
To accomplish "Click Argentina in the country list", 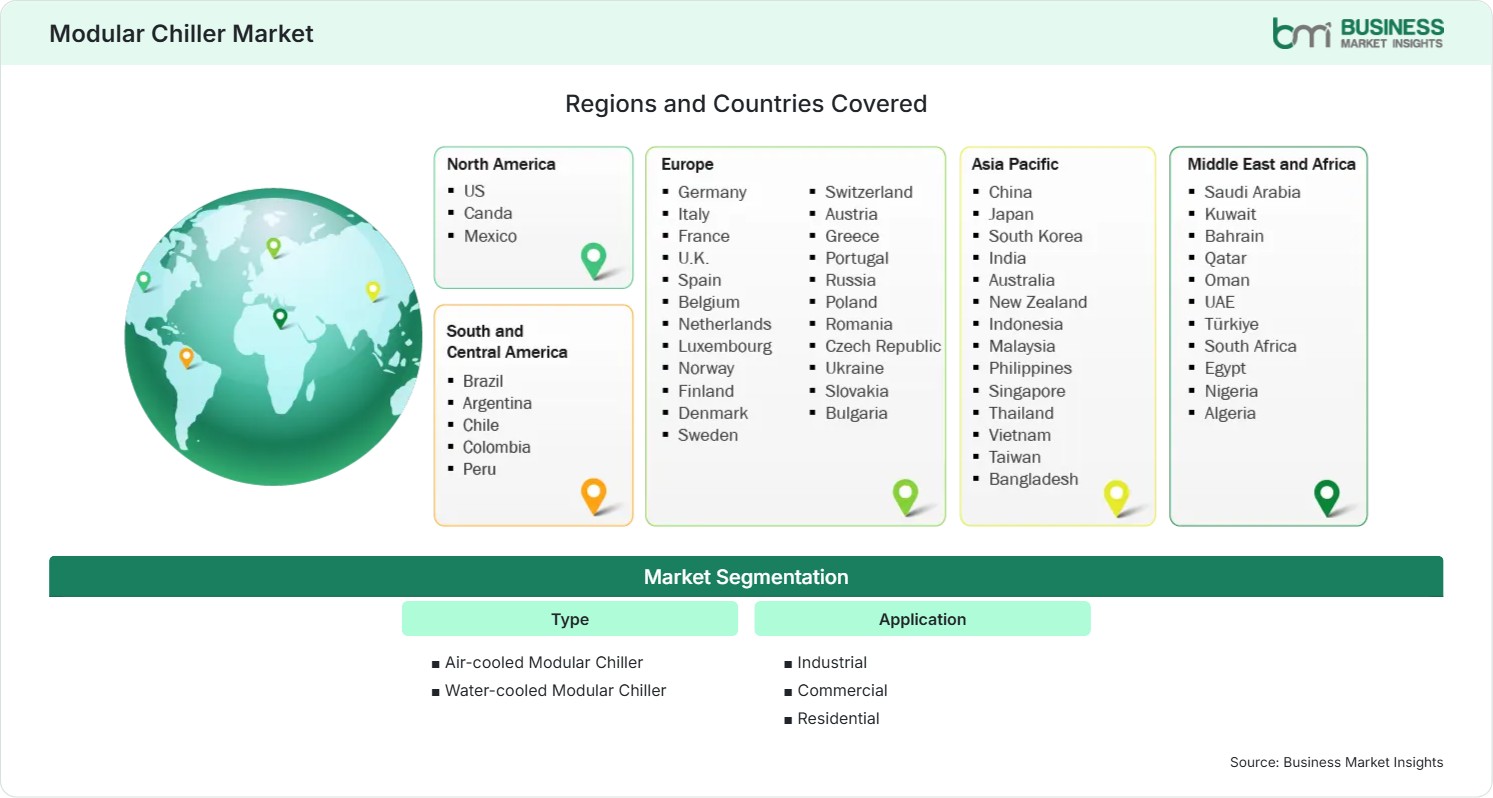I will click(497, 403).
